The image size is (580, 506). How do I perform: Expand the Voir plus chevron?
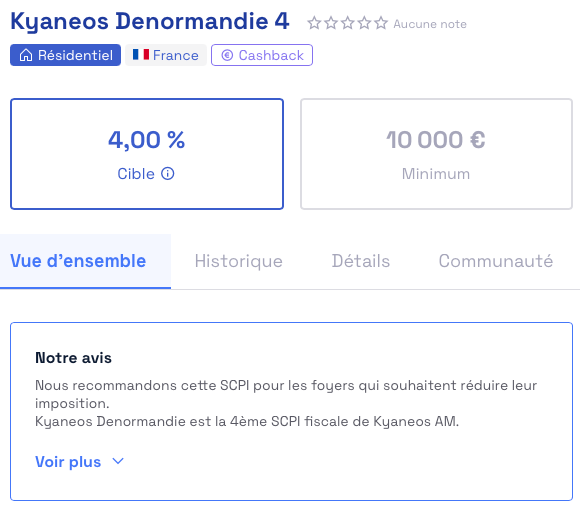118,461
